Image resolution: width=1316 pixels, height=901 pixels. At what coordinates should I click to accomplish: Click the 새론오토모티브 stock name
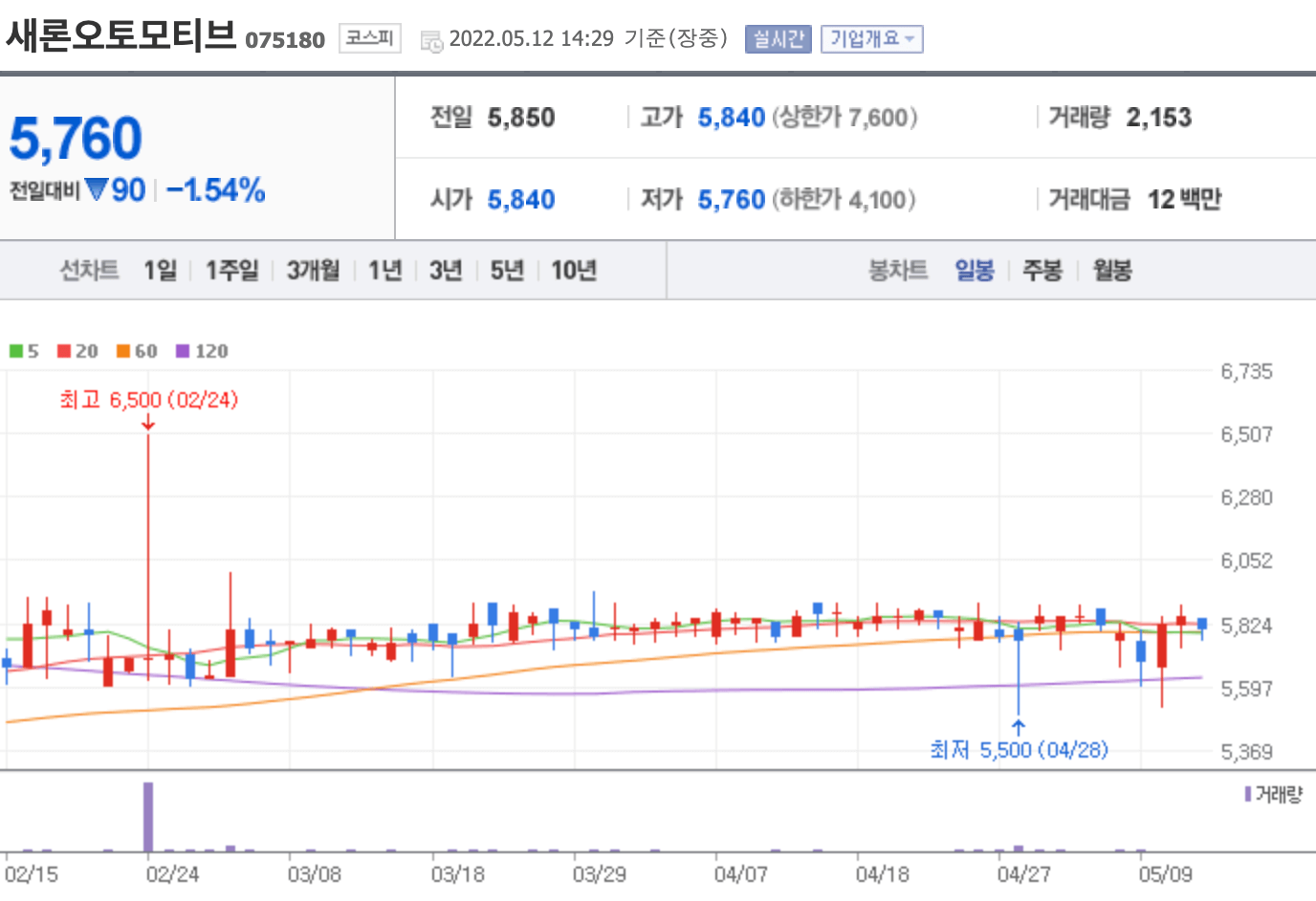pos(121,34)
